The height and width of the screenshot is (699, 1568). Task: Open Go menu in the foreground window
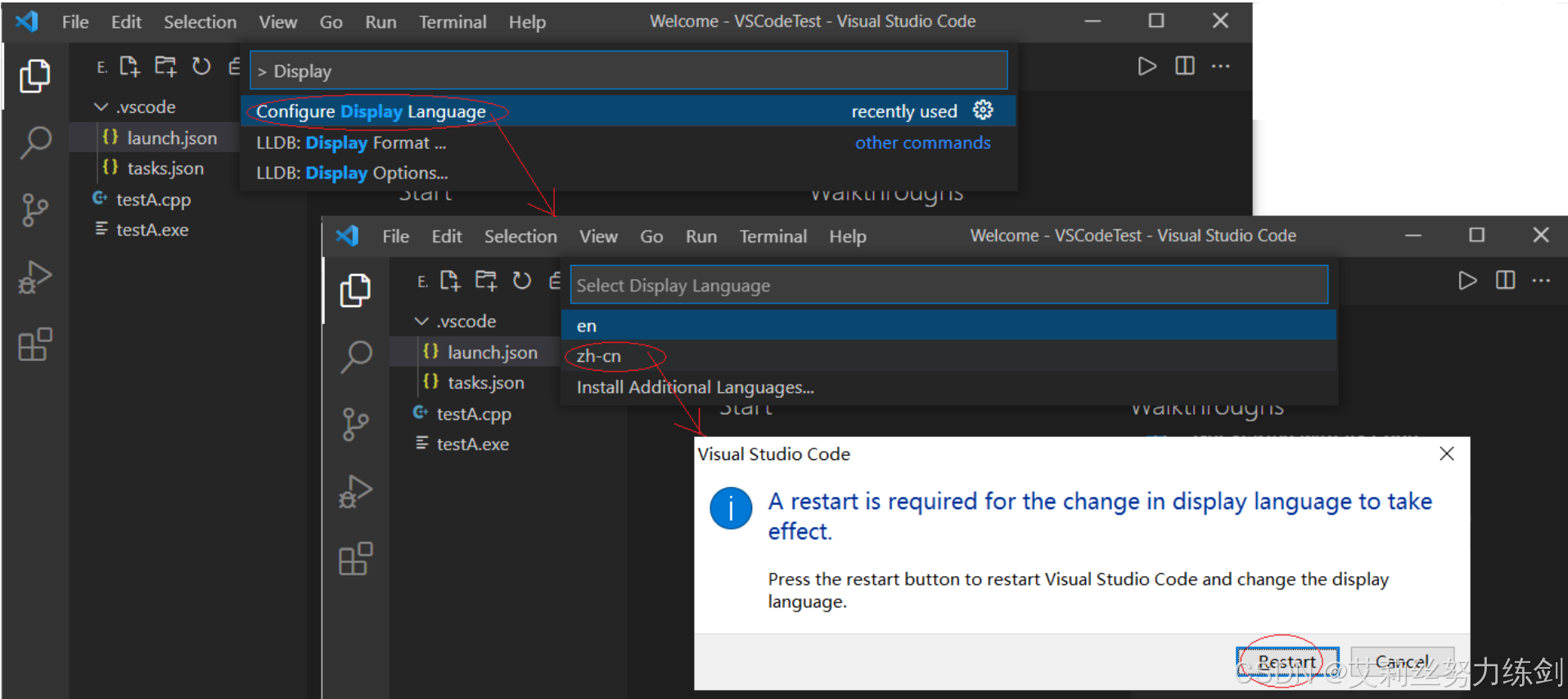651,237
